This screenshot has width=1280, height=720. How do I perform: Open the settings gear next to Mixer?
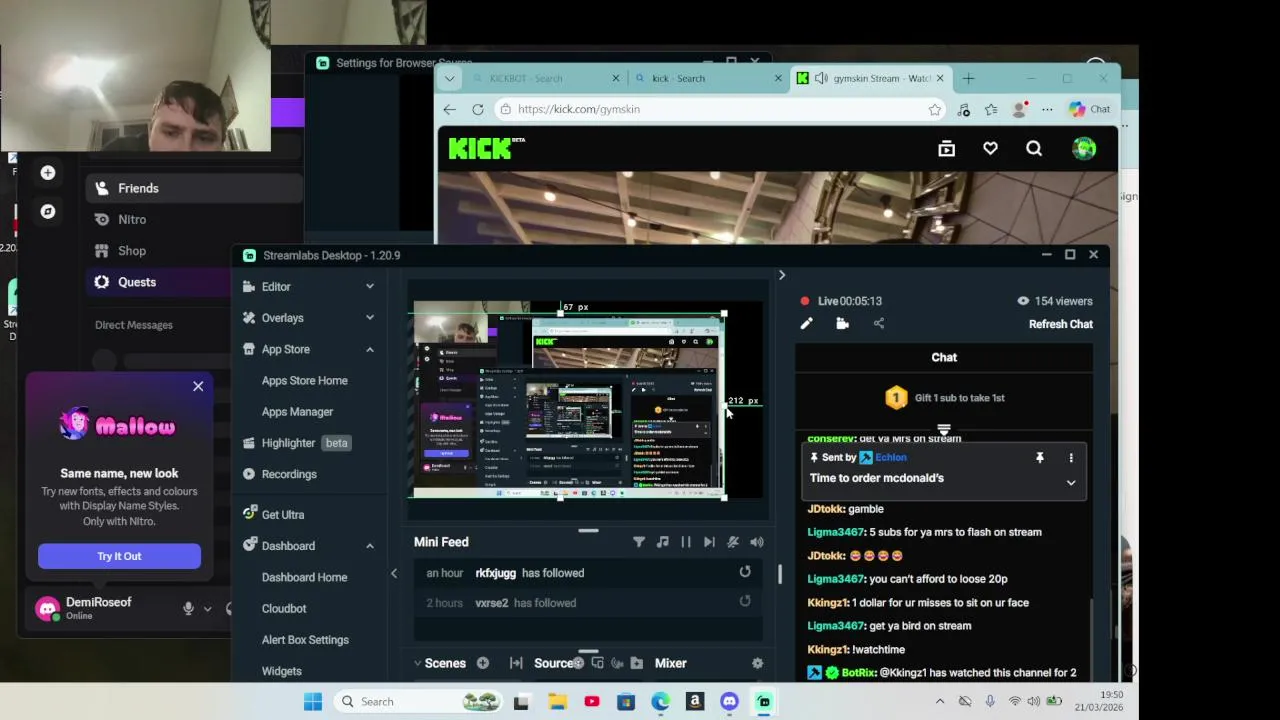(x=757, y=663)
